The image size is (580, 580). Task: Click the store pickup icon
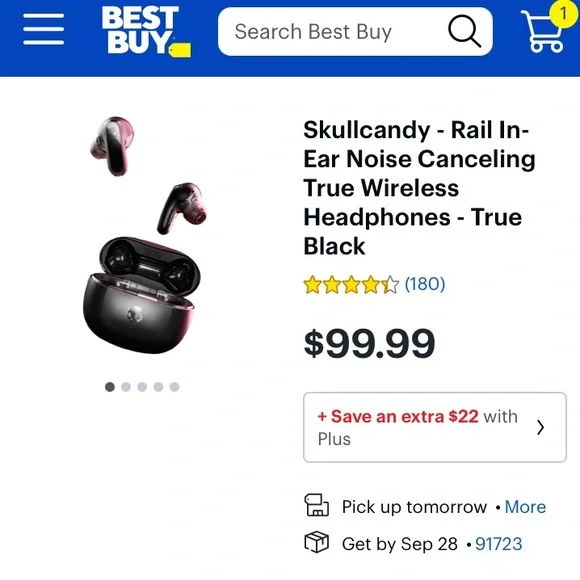(317, 505)
